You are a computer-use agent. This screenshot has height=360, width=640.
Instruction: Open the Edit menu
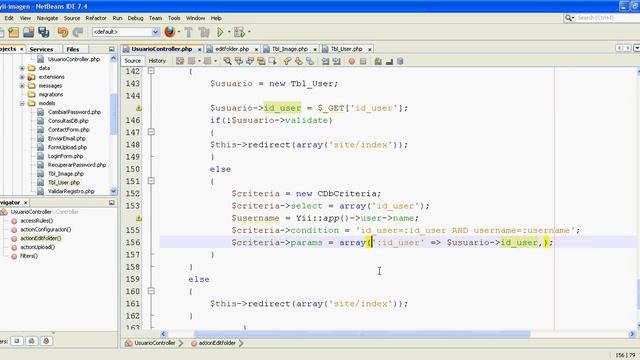pos(9,18)
